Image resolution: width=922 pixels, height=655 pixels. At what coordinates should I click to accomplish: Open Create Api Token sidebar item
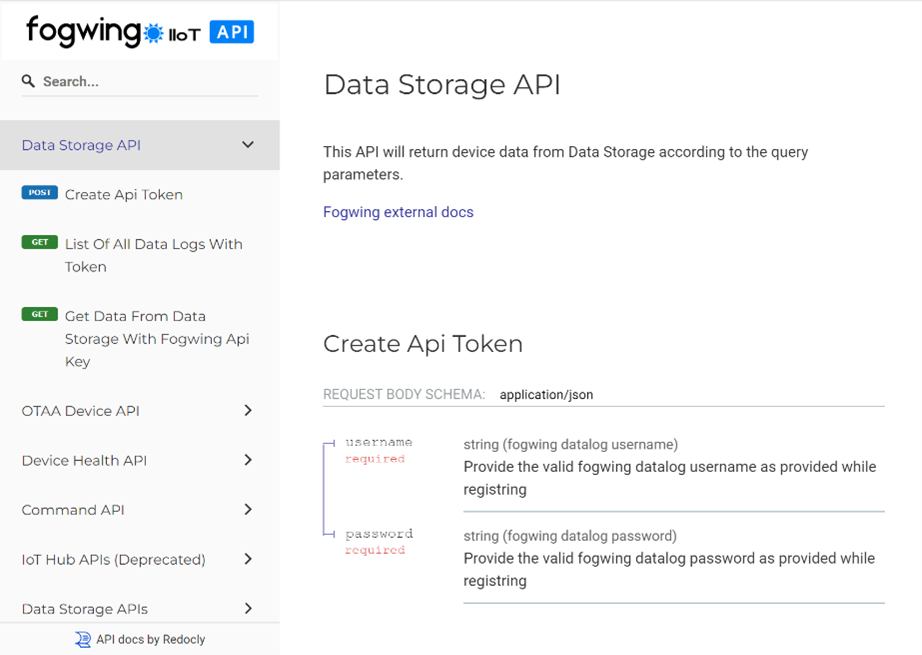tap(123, 195)
